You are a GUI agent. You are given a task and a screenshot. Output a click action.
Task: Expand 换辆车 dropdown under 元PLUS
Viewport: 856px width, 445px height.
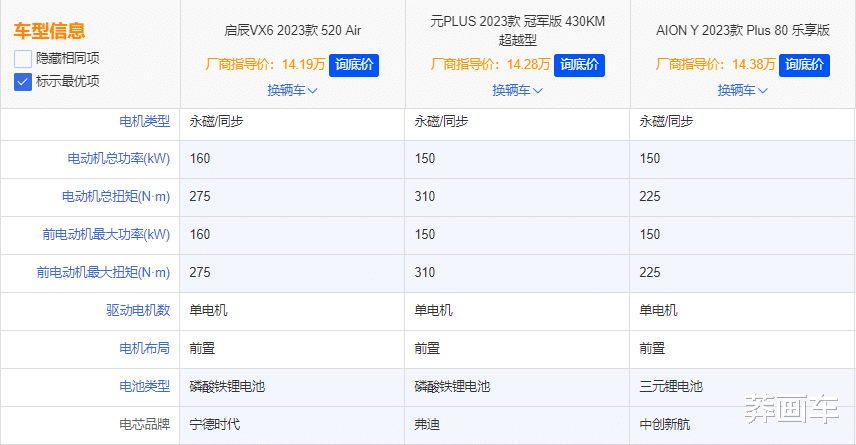(517, 90)
